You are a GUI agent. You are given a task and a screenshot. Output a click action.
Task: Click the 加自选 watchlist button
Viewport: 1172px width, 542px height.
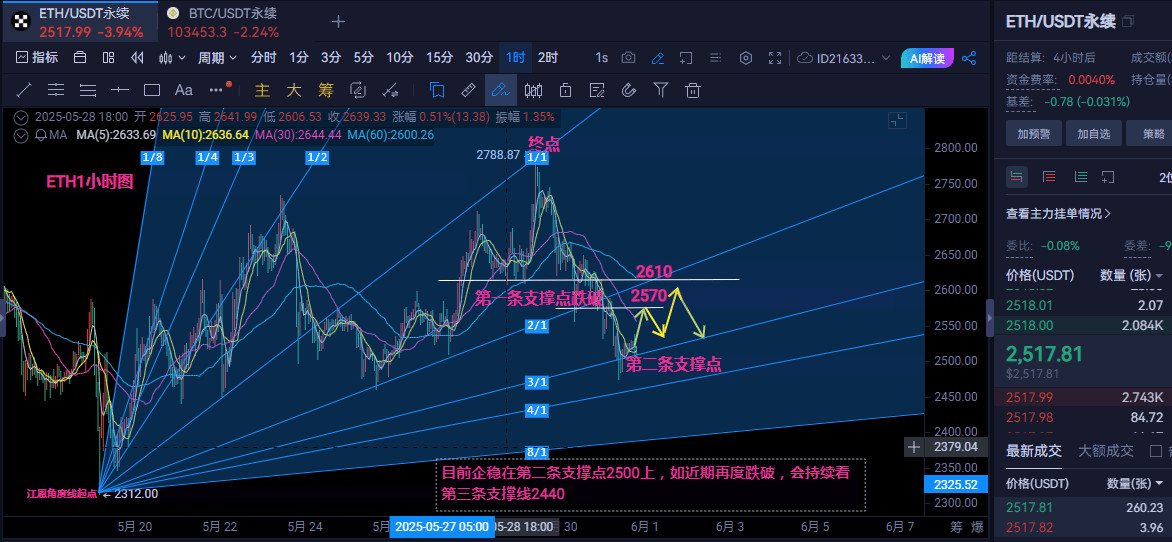pos(1094,134)
